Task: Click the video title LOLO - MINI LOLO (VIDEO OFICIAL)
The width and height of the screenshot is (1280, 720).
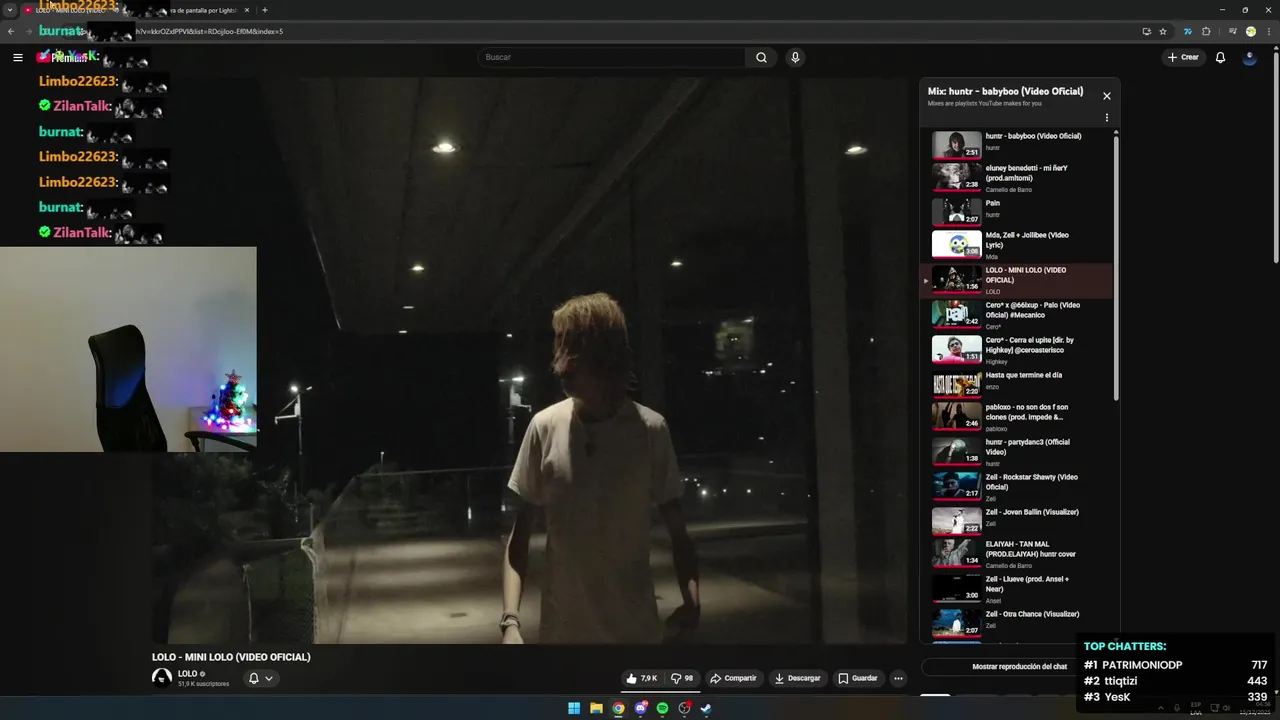Action: coord(231,657)
